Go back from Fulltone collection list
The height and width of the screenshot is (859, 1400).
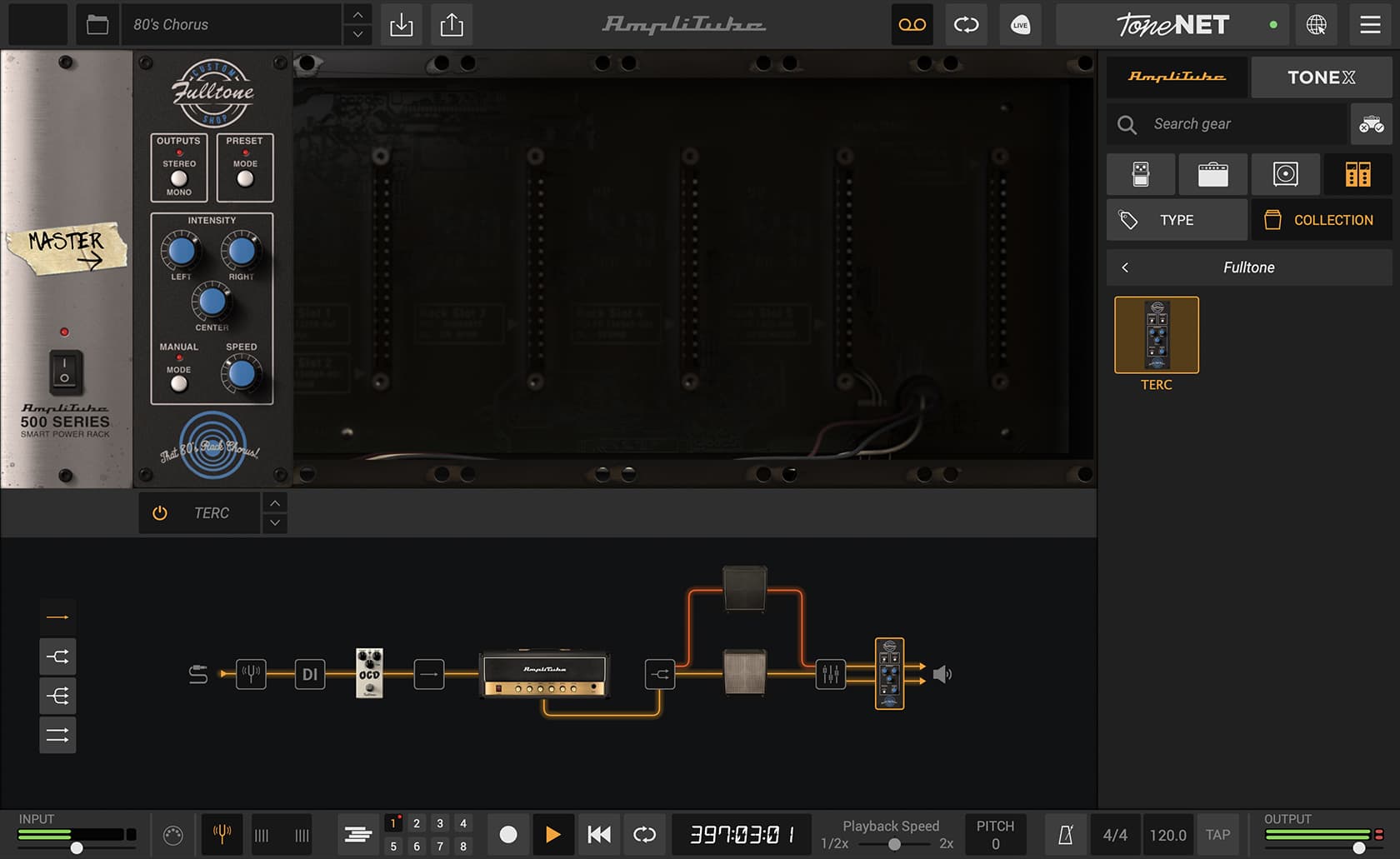1125,267
